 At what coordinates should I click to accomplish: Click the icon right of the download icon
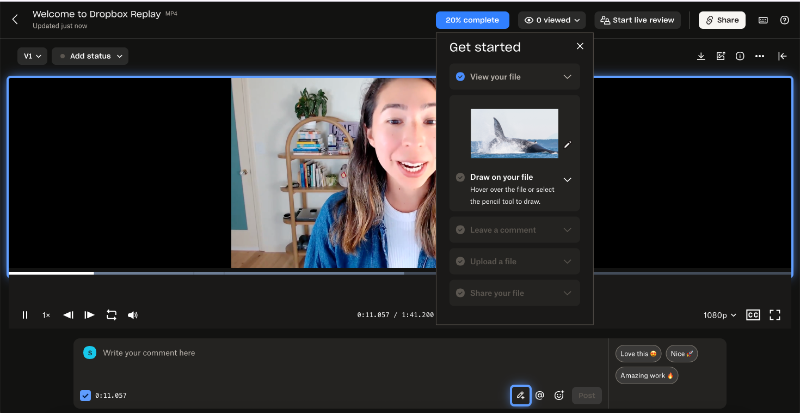[720, 56]
